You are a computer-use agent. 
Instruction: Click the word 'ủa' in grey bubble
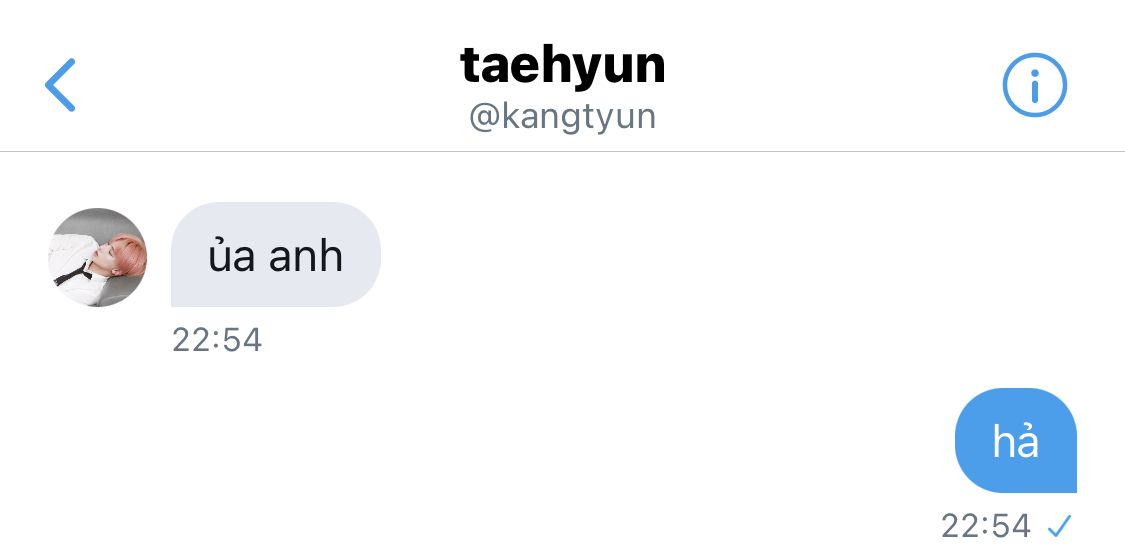click(x=231, y=255)
